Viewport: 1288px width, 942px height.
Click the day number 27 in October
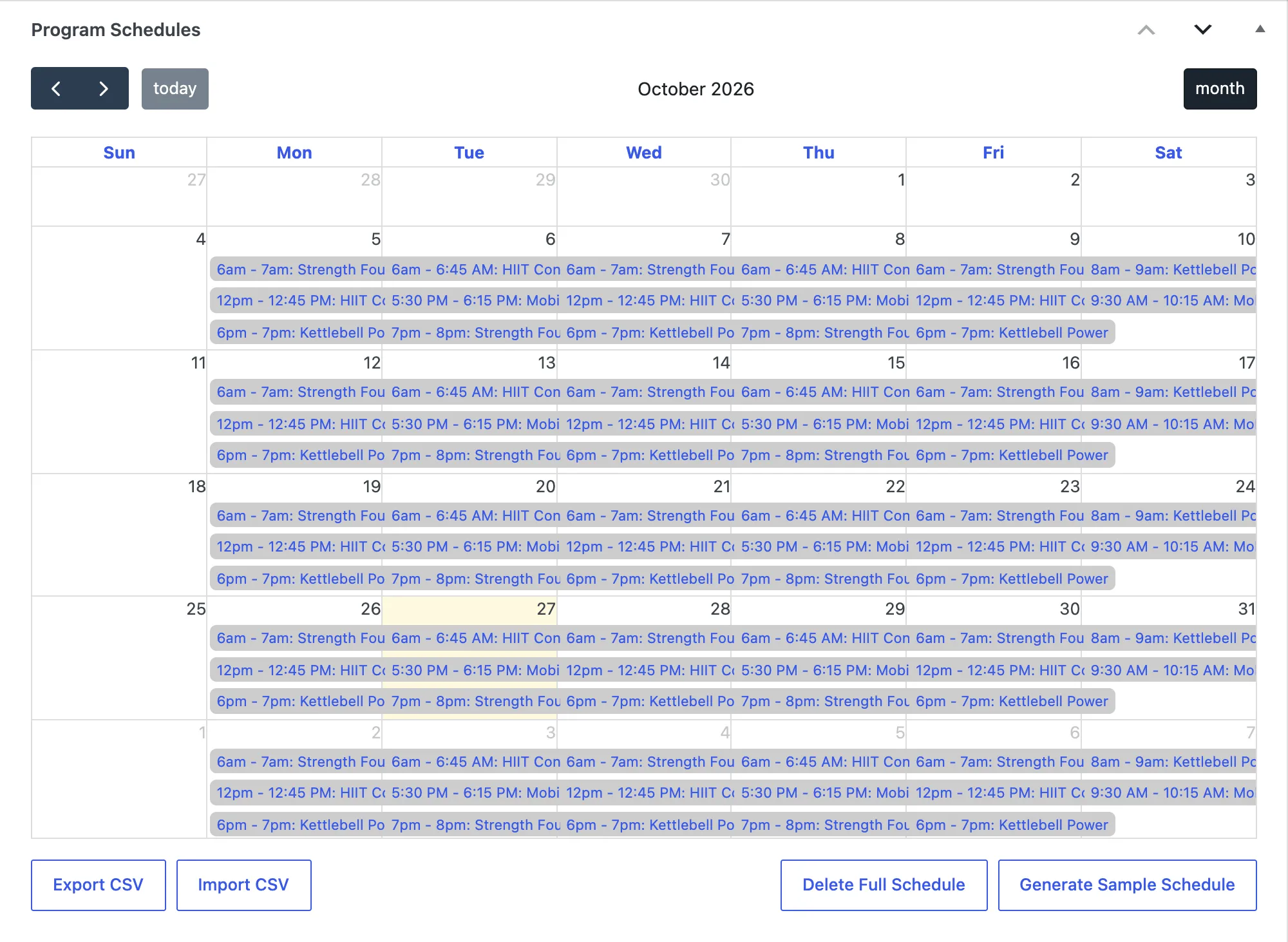[546, 609]
